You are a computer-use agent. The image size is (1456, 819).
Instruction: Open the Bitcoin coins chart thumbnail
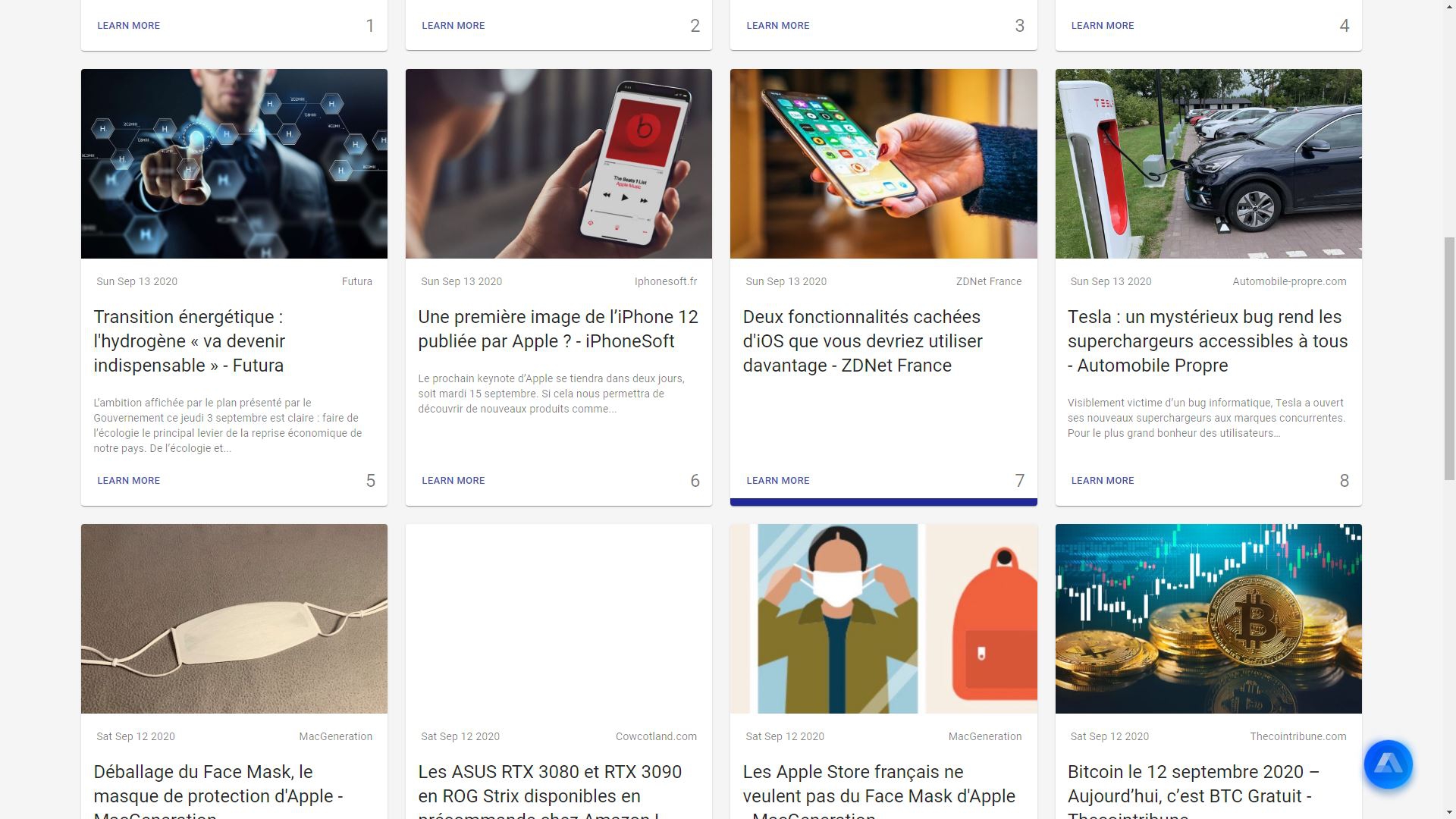pyautogui.click(x=1208, y=619)
